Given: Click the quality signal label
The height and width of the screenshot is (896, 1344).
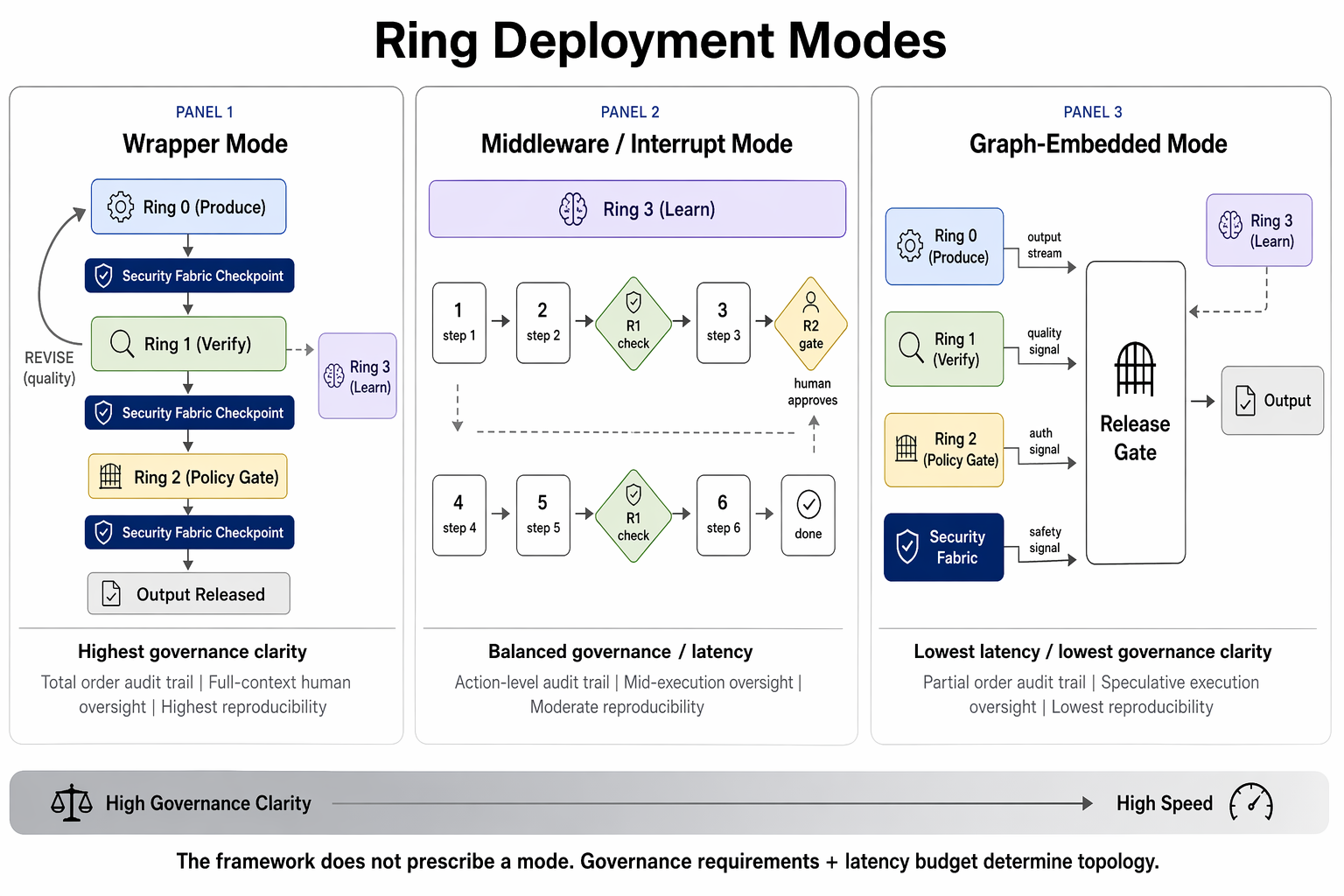Looking at the screenshot, I should coord(1045,341).
